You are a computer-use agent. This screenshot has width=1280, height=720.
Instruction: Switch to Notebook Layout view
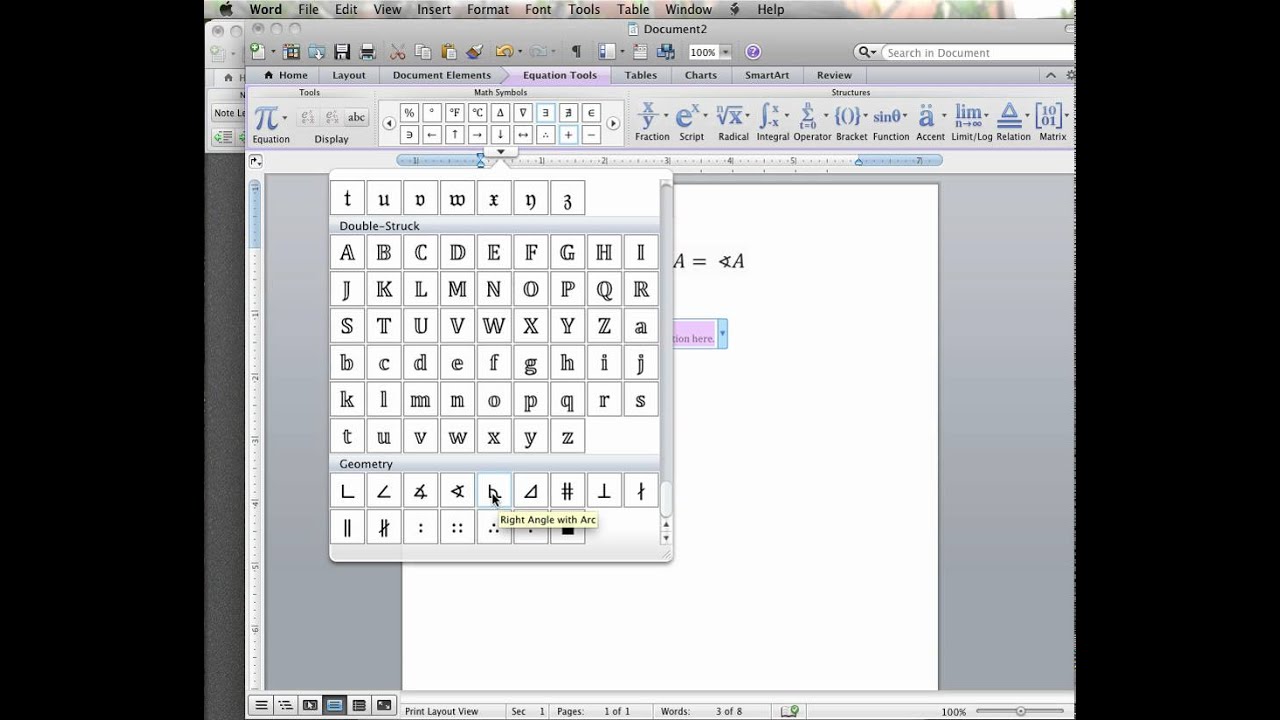[359, 705]
